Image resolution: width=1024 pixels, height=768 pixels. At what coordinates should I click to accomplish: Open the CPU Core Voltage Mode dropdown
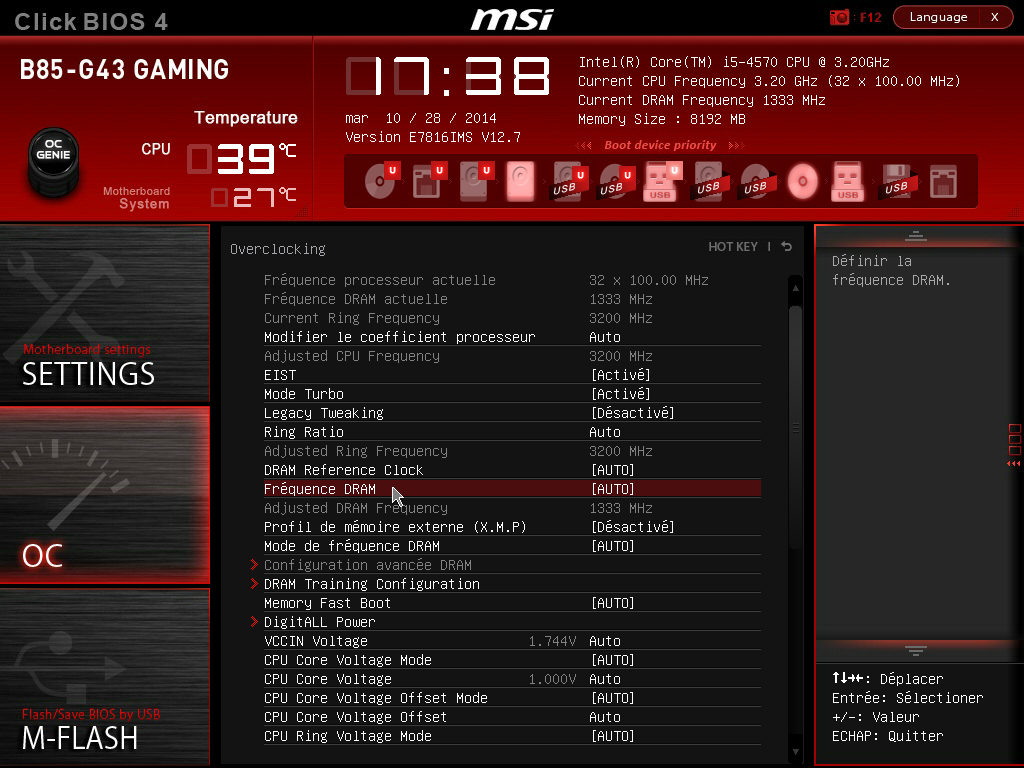point(512,660)
